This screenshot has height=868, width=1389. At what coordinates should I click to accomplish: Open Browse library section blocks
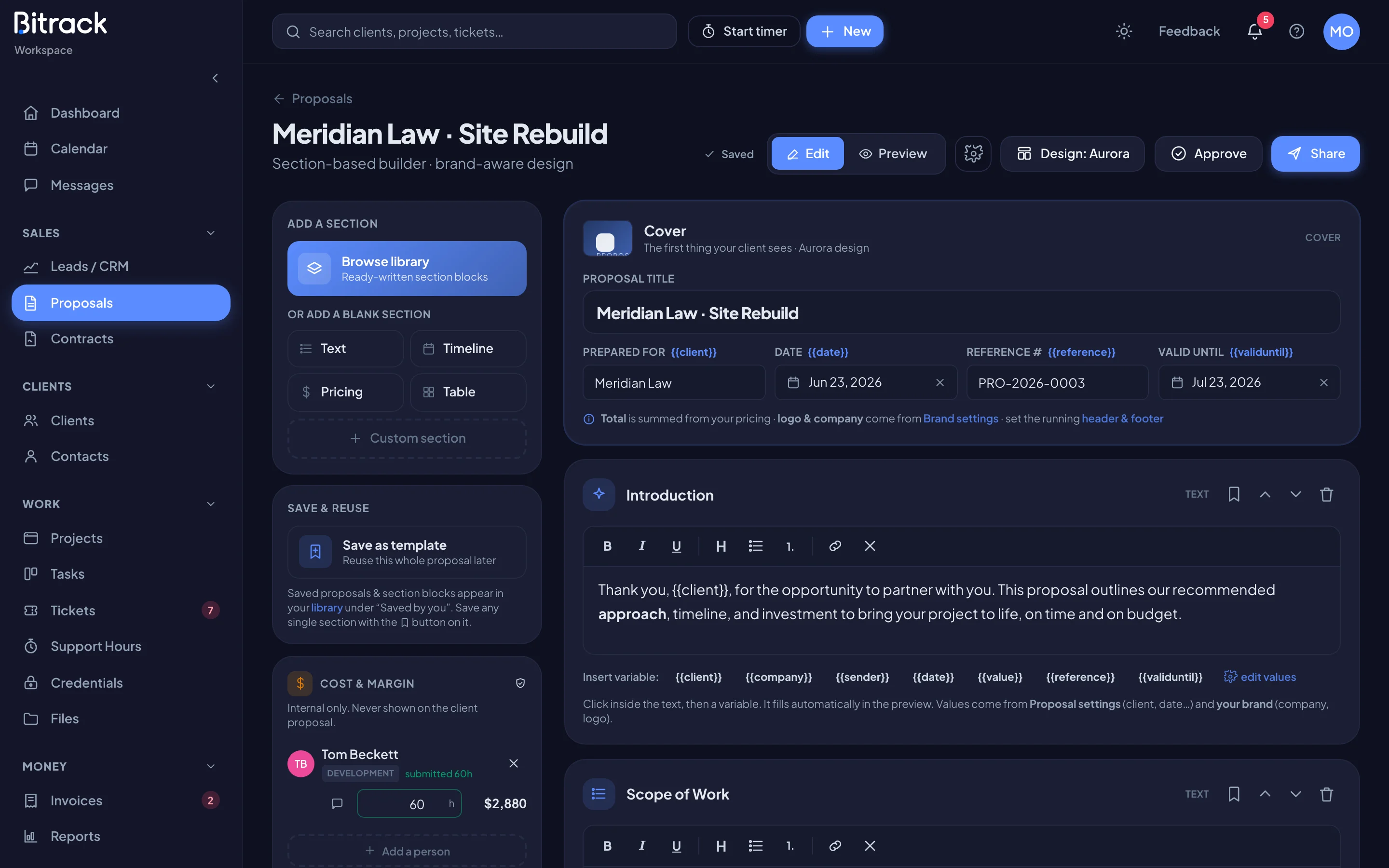407,268
